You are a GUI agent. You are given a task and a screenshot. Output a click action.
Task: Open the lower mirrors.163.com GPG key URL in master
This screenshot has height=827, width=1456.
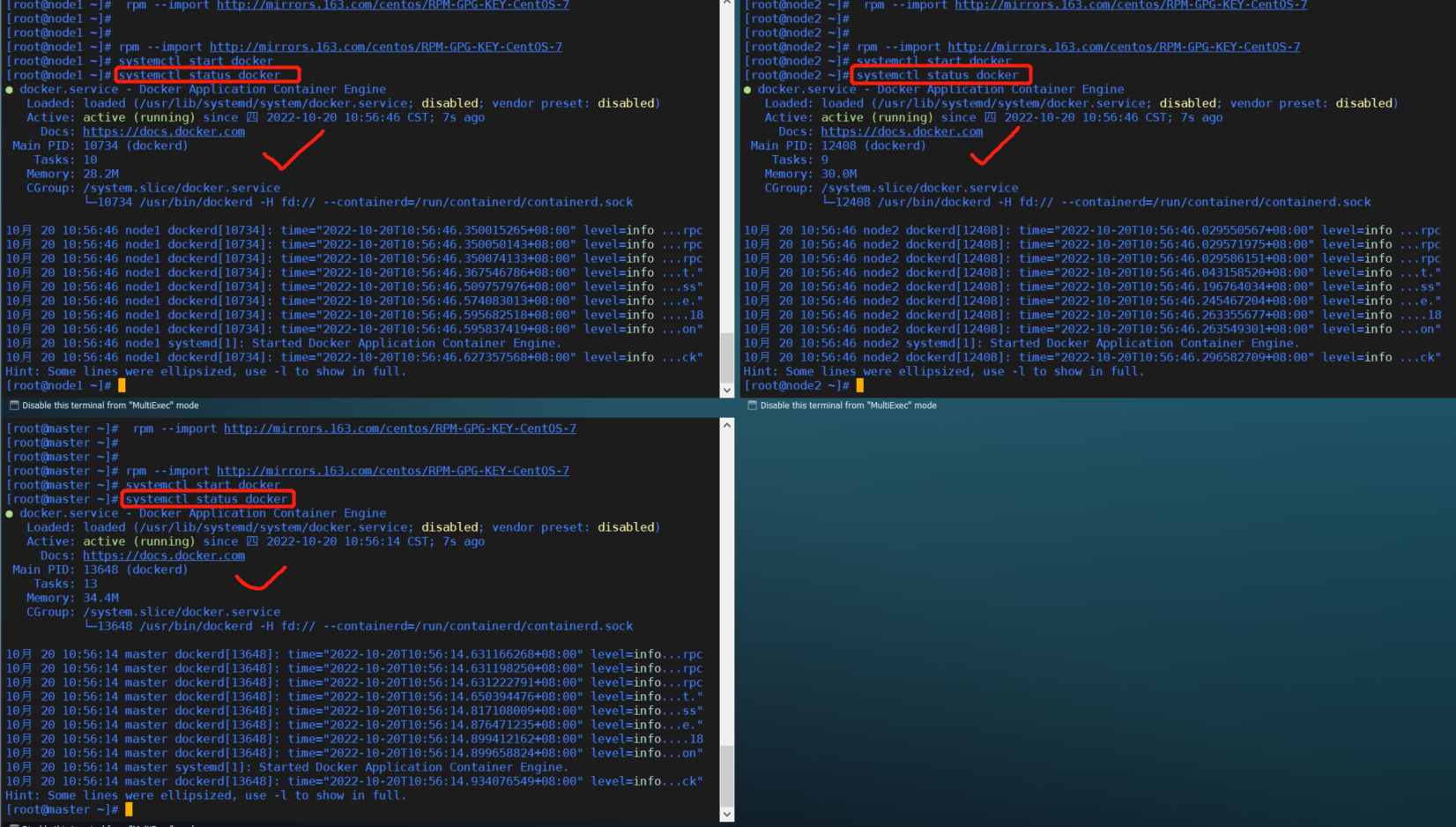[x=393, y=472]
